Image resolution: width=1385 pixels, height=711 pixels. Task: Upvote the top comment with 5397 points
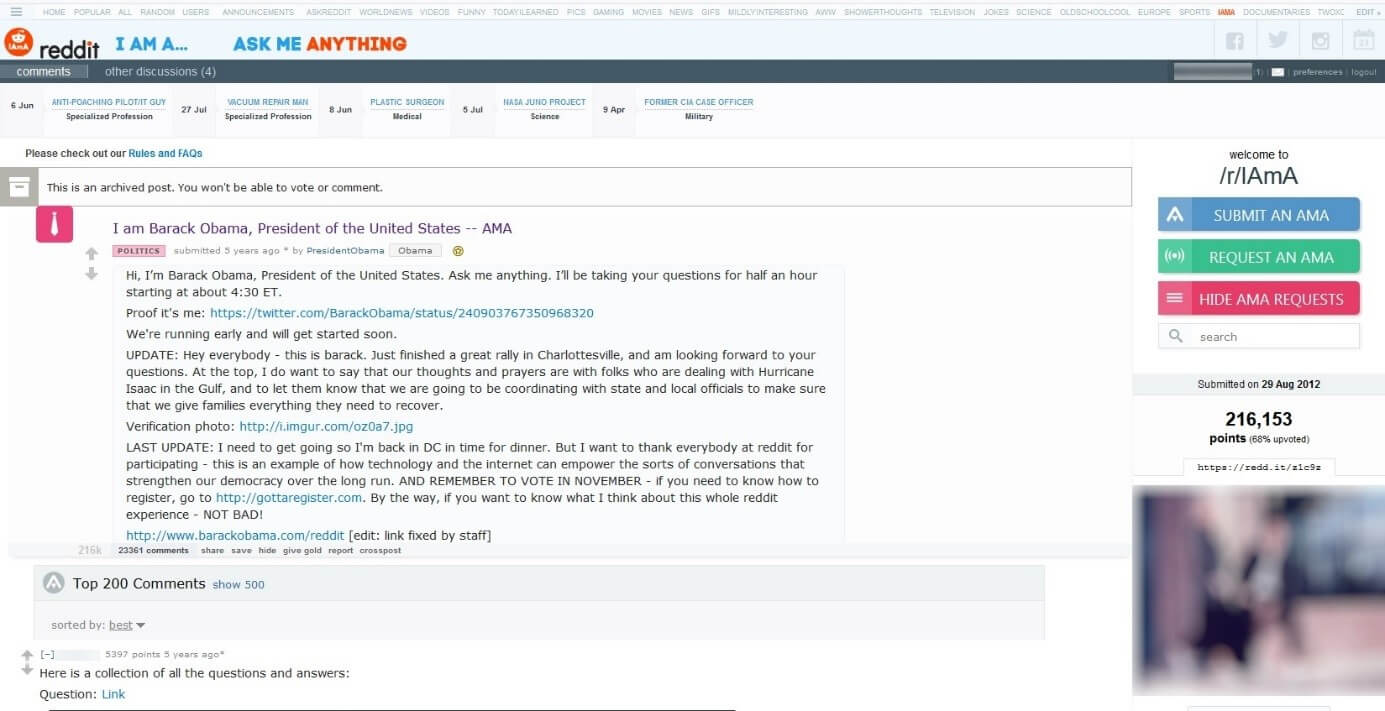pyautogui.click(x=27, y=656)
